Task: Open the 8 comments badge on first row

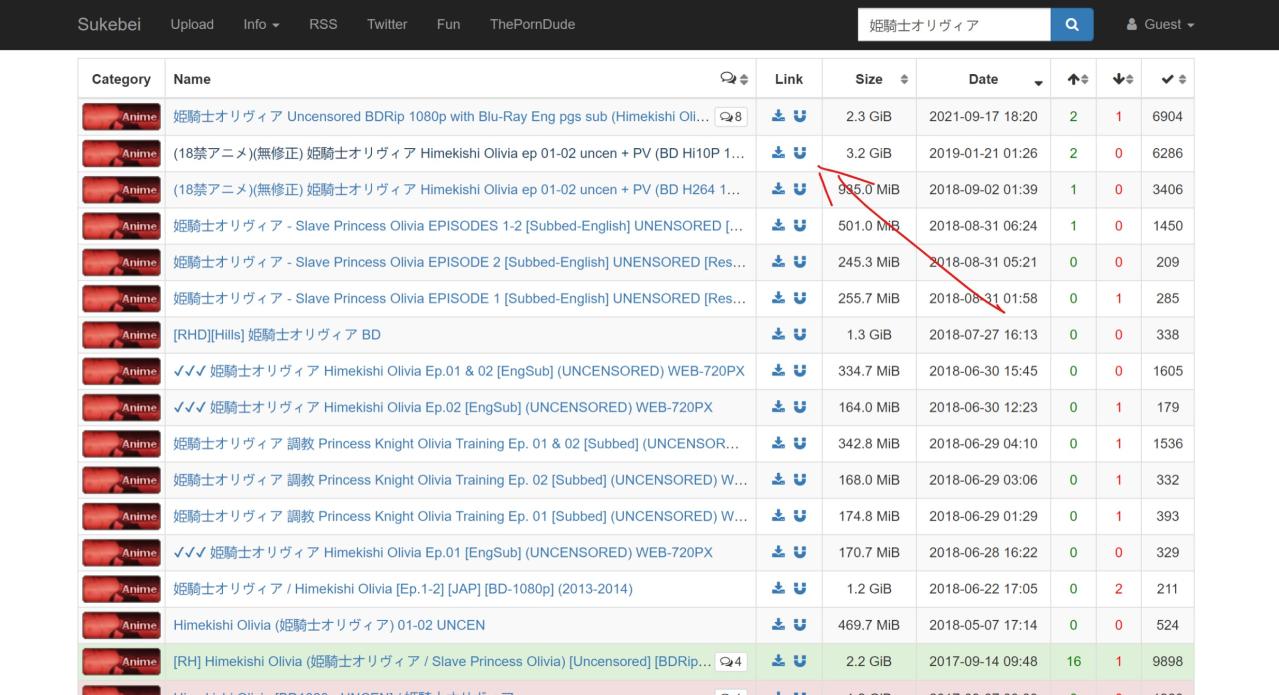Action: point(731,117)
